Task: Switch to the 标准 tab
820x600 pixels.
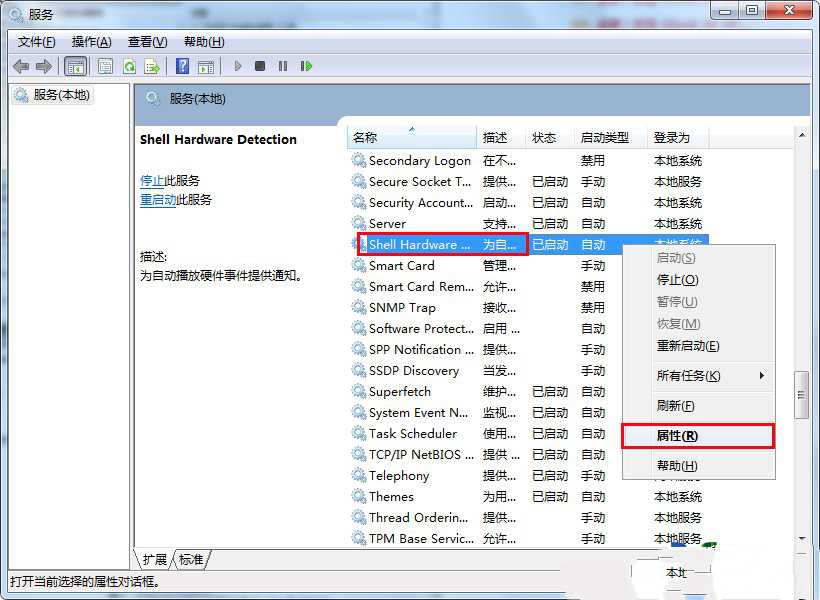Action: [x=190, y=559]
